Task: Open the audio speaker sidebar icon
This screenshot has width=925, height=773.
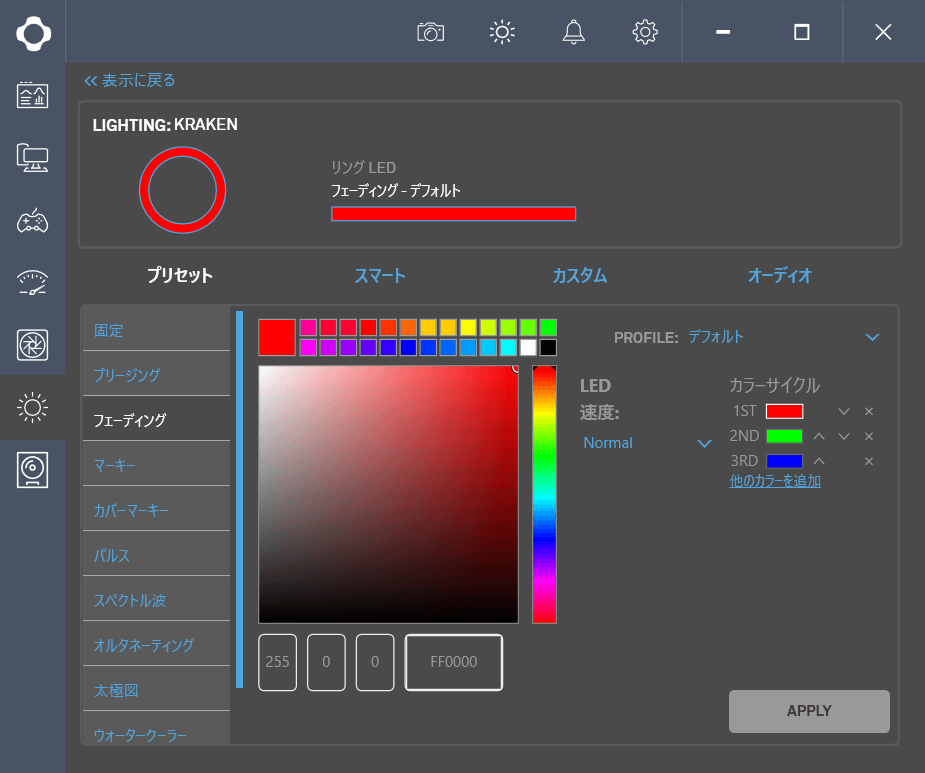Action: 32,470
